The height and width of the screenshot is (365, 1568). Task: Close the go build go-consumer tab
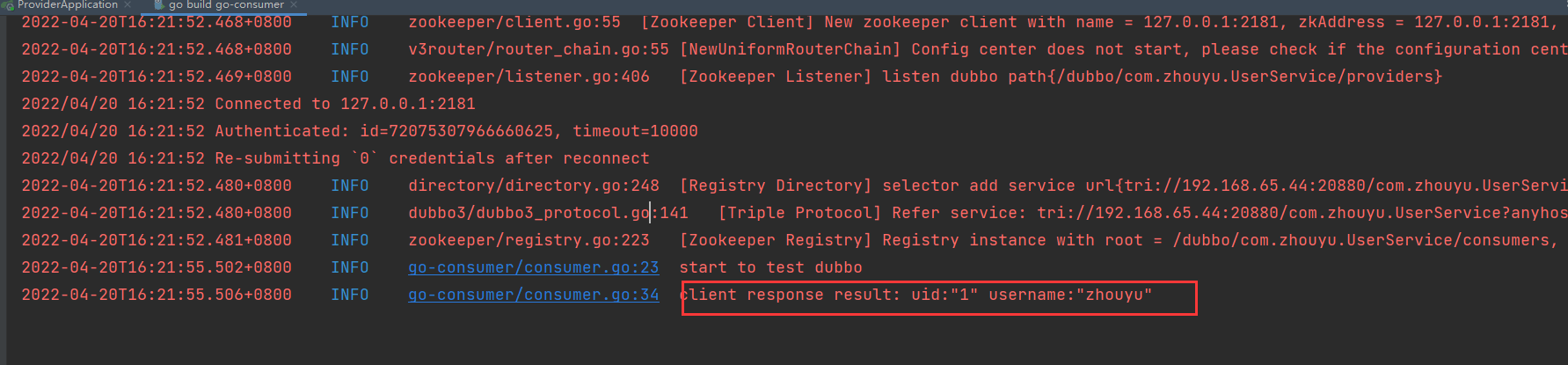pos(294,4)
